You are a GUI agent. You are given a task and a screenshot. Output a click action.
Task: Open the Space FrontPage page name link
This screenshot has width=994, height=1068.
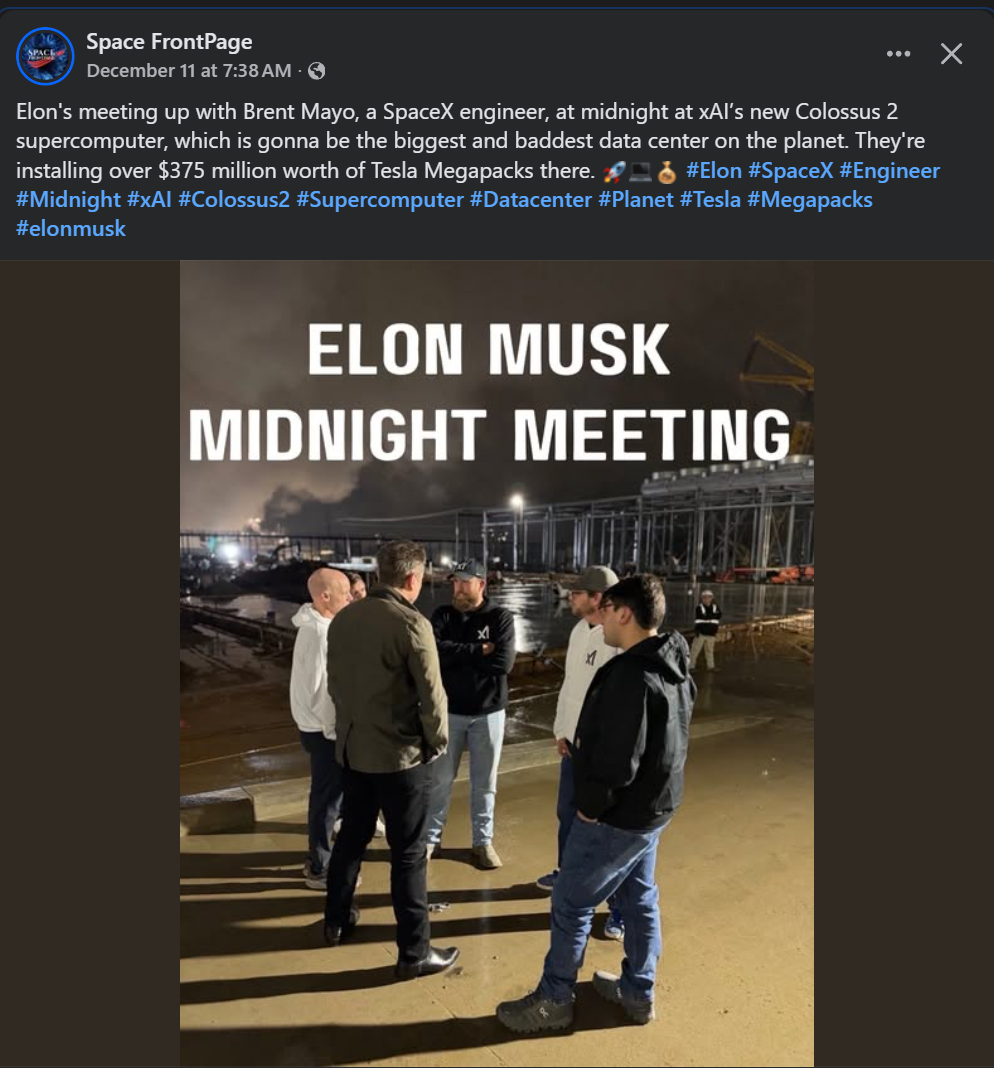point(169,41)
